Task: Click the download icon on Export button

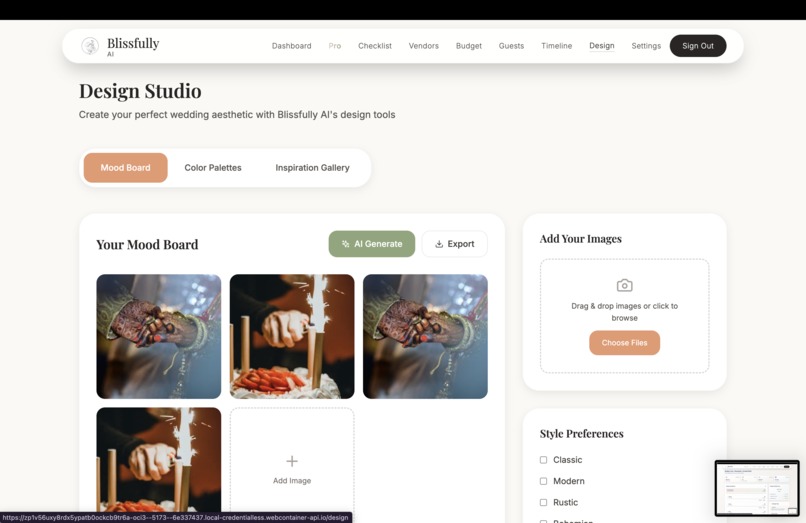Action: (x=439, y=244)
